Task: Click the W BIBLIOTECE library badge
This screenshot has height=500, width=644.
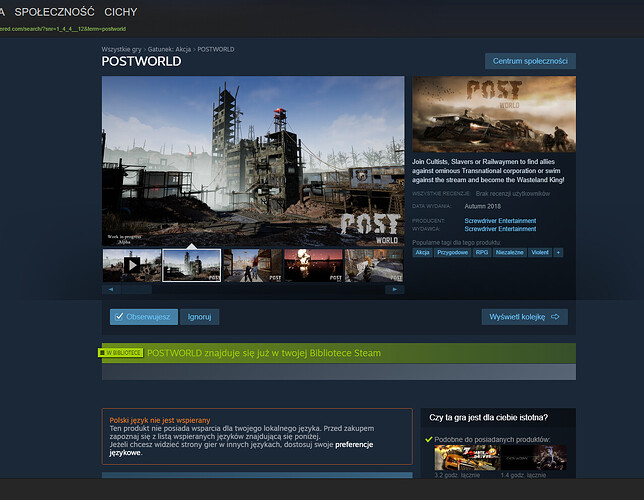Action: pos(121,353)
